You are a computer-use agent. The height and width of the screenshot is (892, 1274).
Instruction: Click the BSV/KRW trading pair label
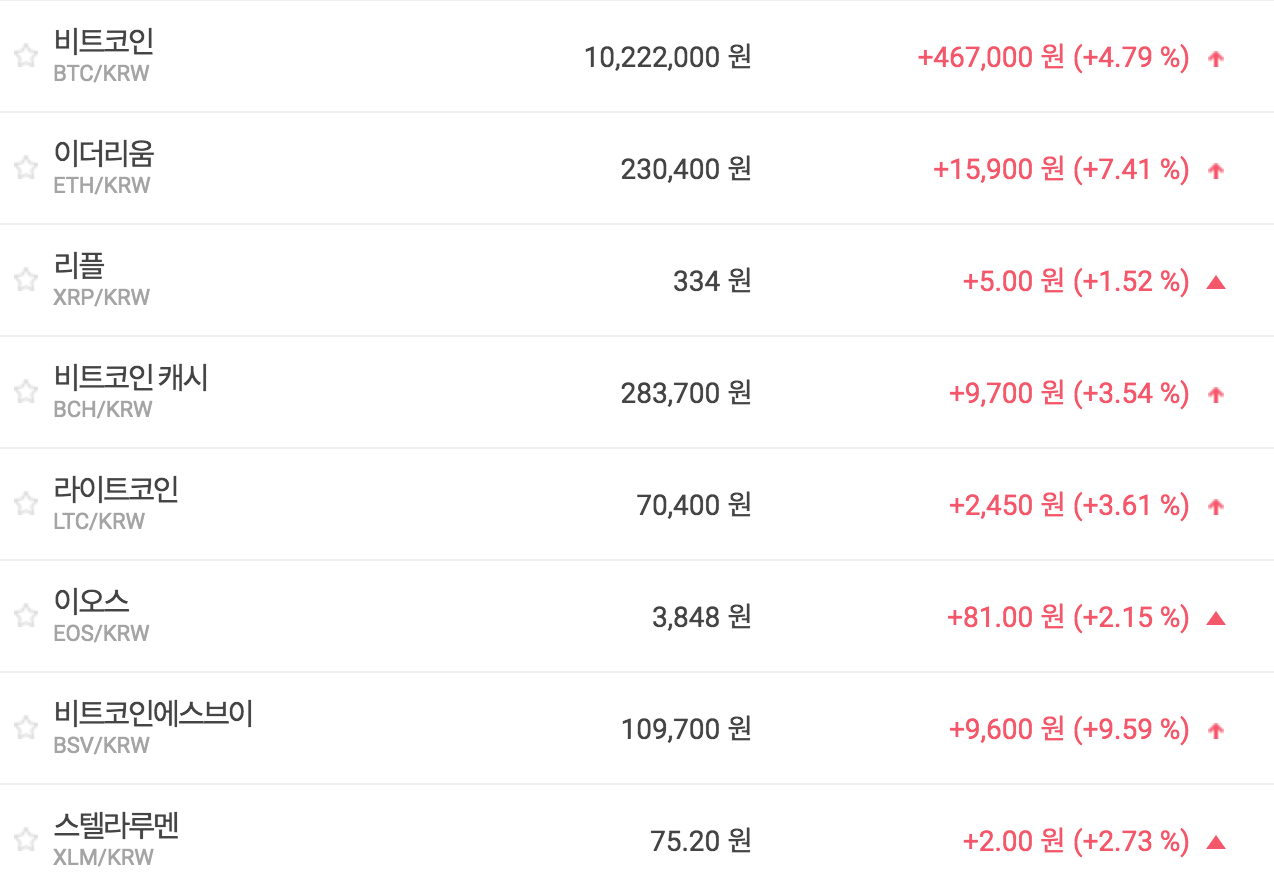point(102,745)
